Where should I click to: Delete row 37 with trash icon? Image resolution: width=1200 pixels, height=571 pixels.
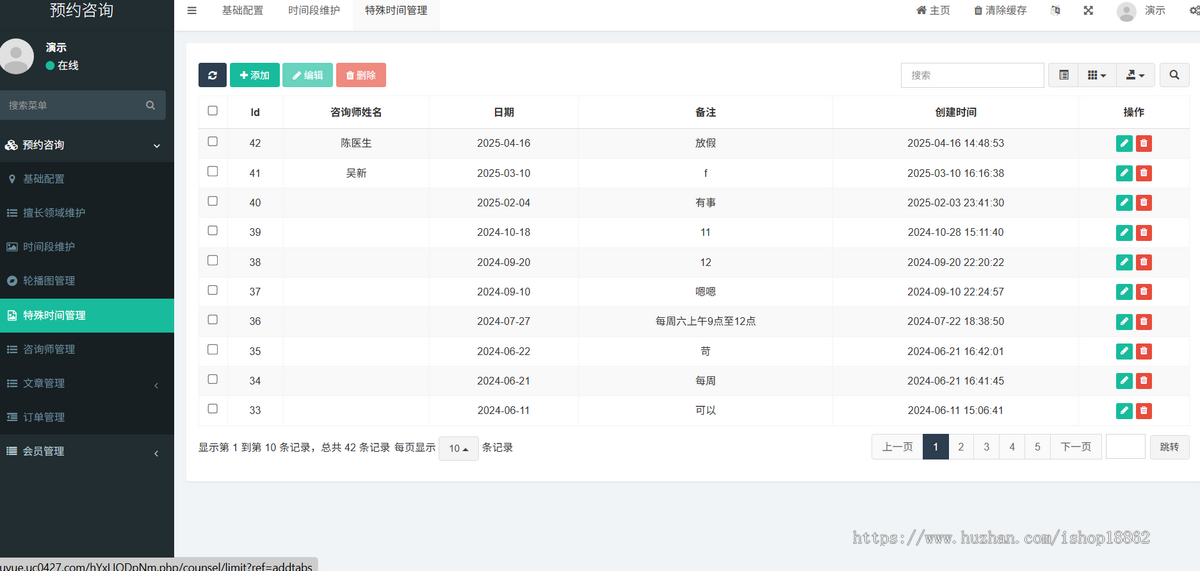pos(1144,292)
